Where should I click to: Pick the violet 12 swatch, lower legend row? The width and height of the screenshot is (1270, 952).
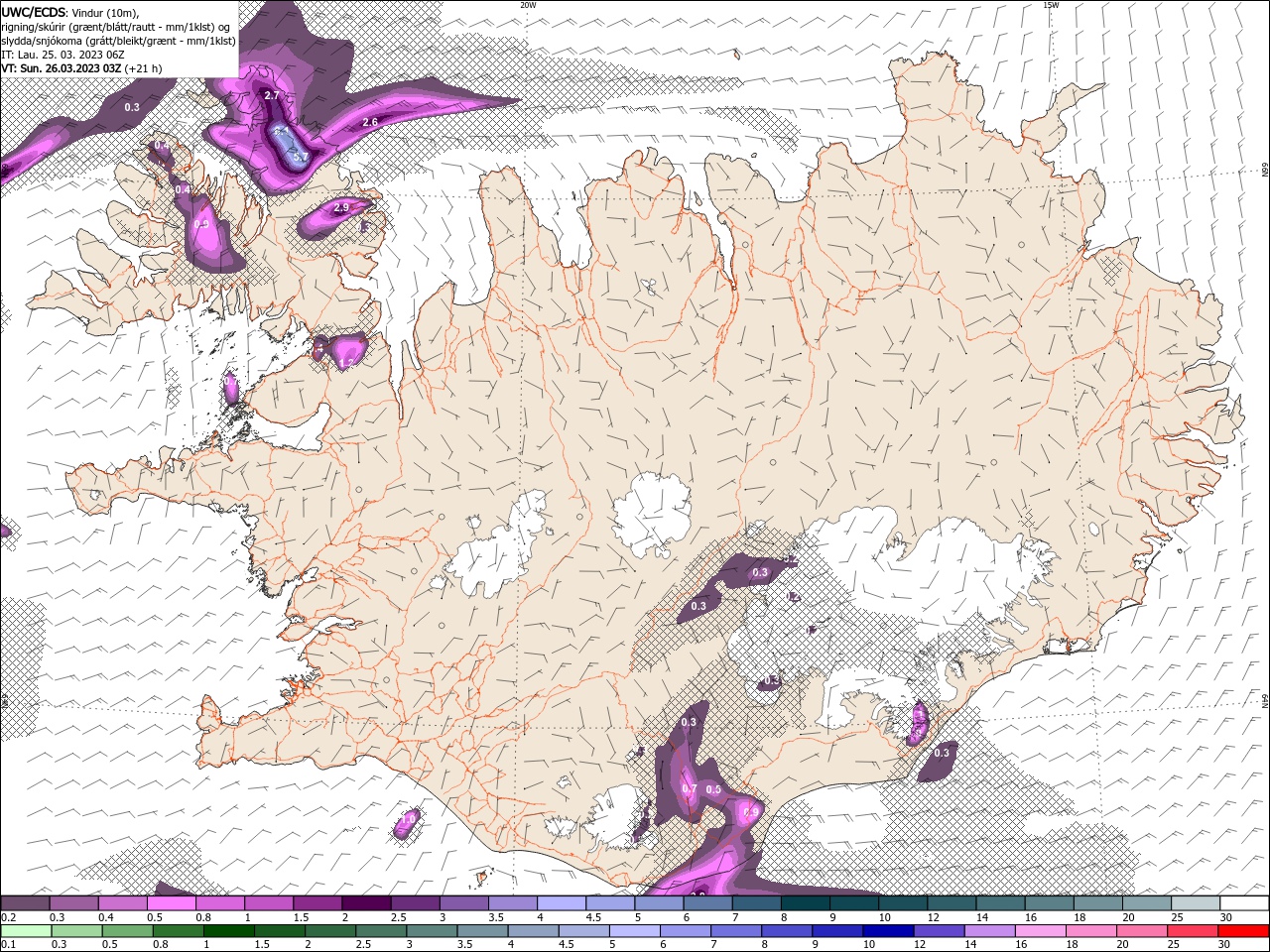pos(939,931)
